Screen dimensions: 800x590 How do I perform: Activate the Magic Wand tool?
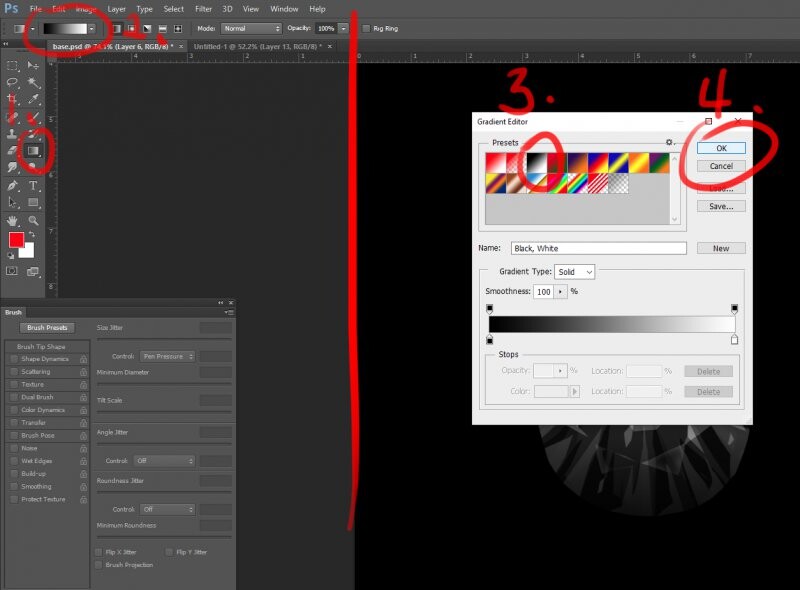pyautogui.click(x=33, y=82)
